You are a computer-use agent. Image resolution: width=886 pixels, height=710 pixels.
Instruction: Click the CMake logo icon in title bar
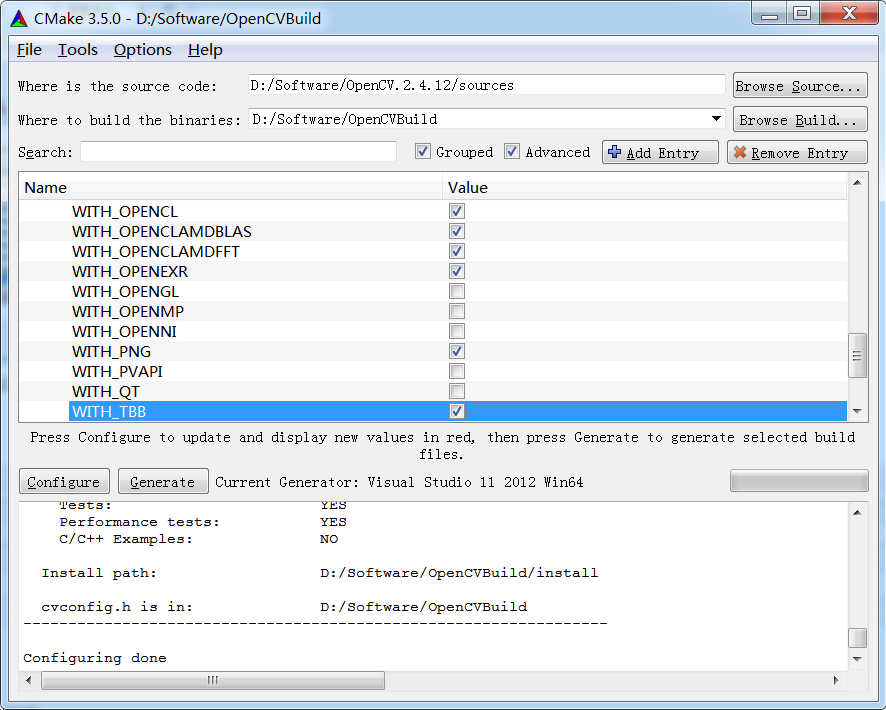tap(19, 19)
